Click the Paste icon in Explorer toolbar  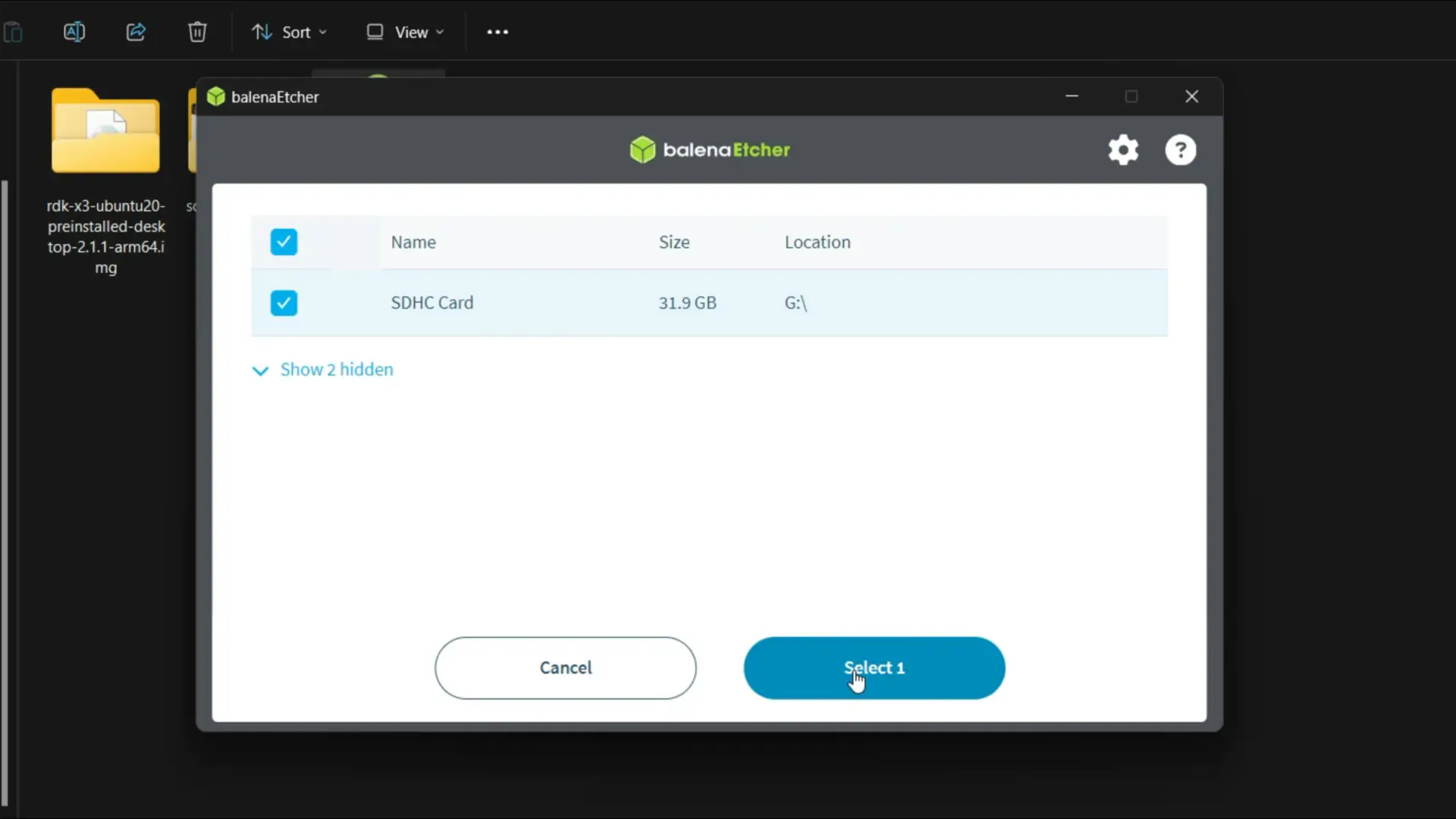click(13, 32)
